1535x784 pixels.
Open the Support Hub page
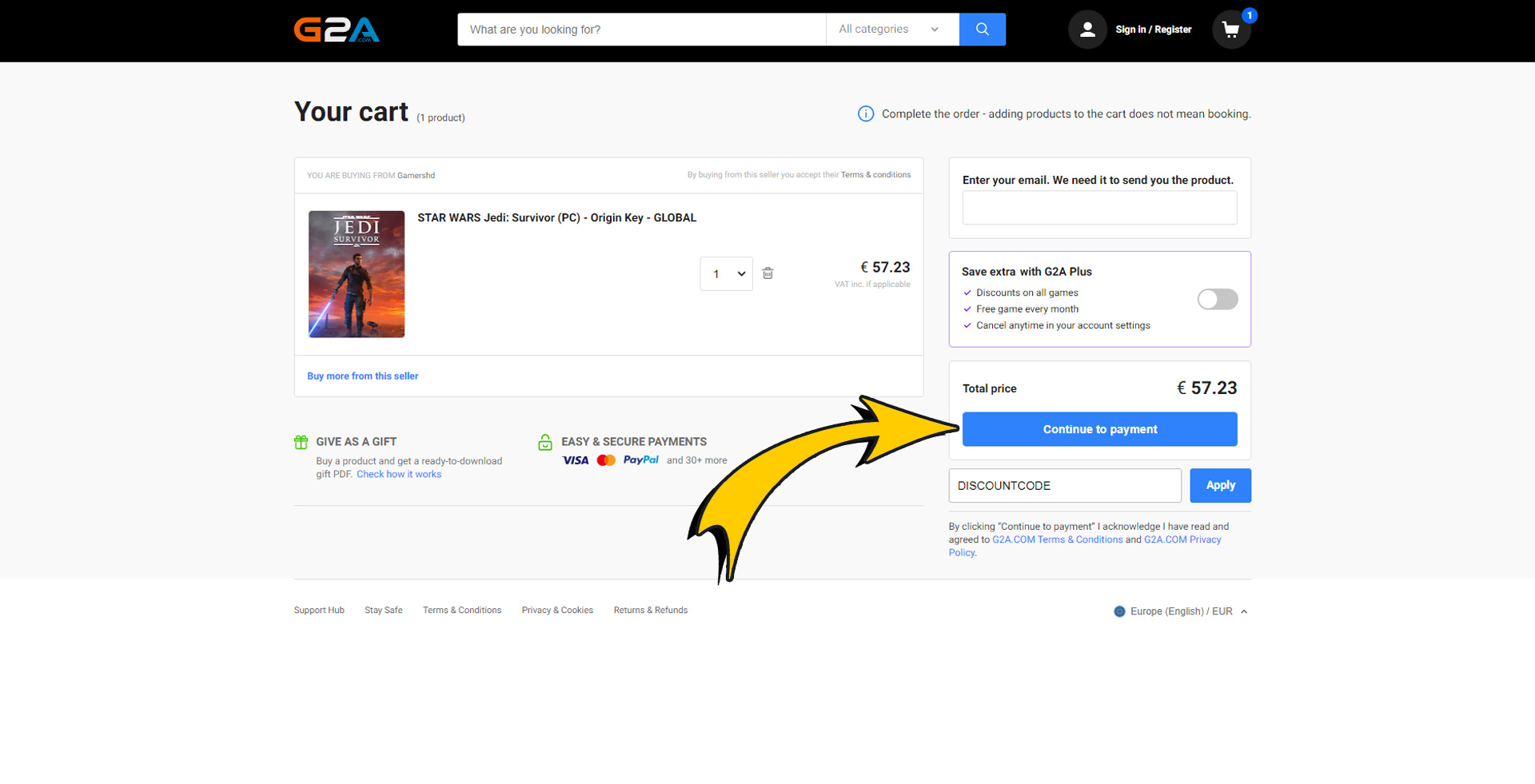point(318,610)
